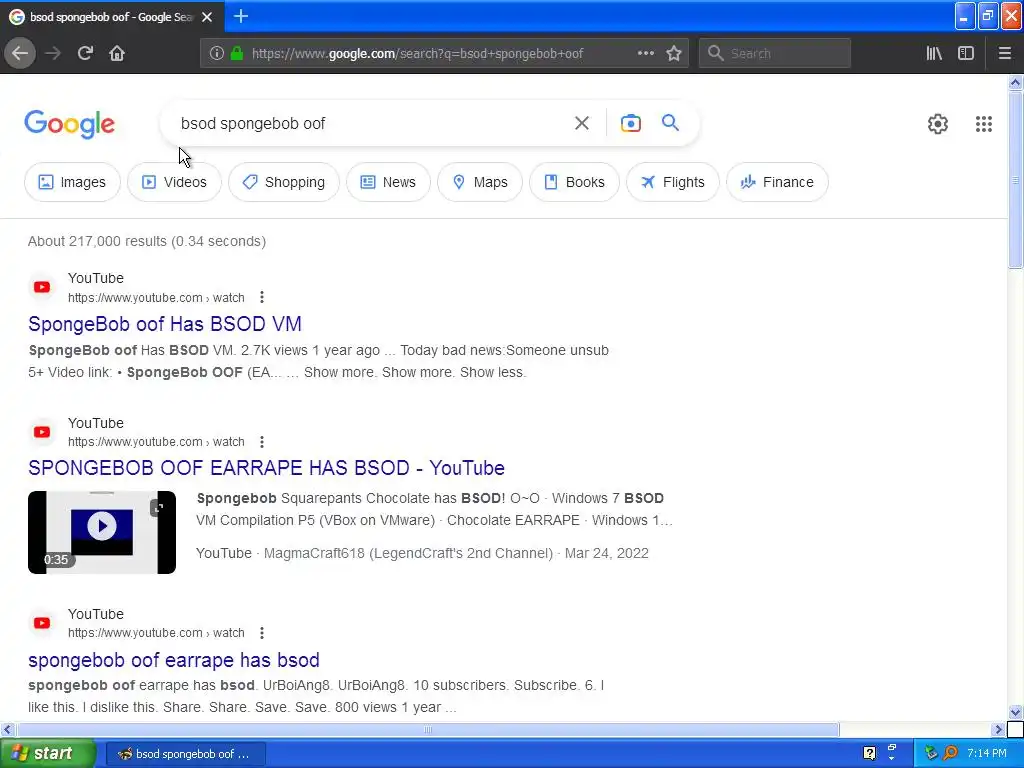Click the vertical scrollbar up arrow
Screen dimensions: 1024x768
[x=1016, y=82]
